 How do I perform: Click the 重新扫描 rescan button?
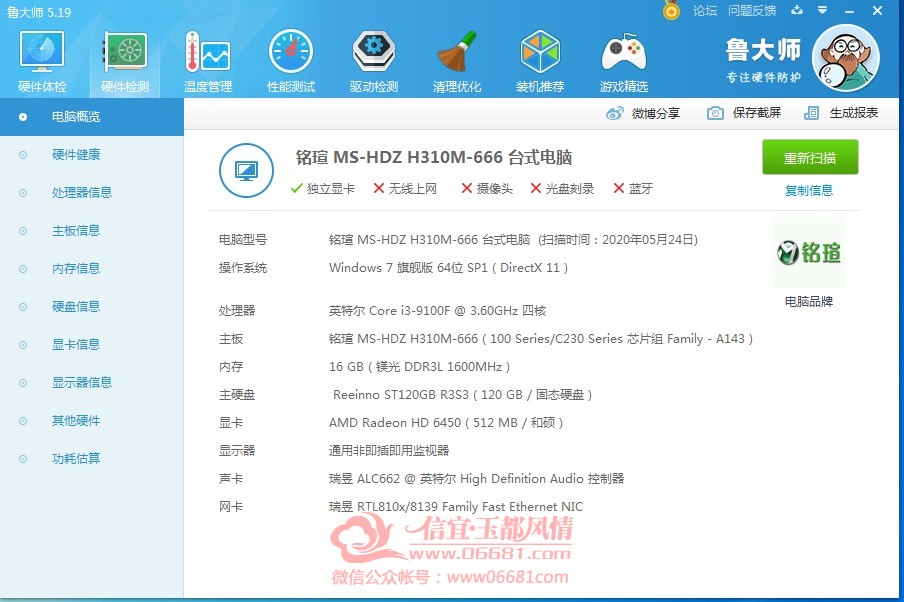point(810,157)
